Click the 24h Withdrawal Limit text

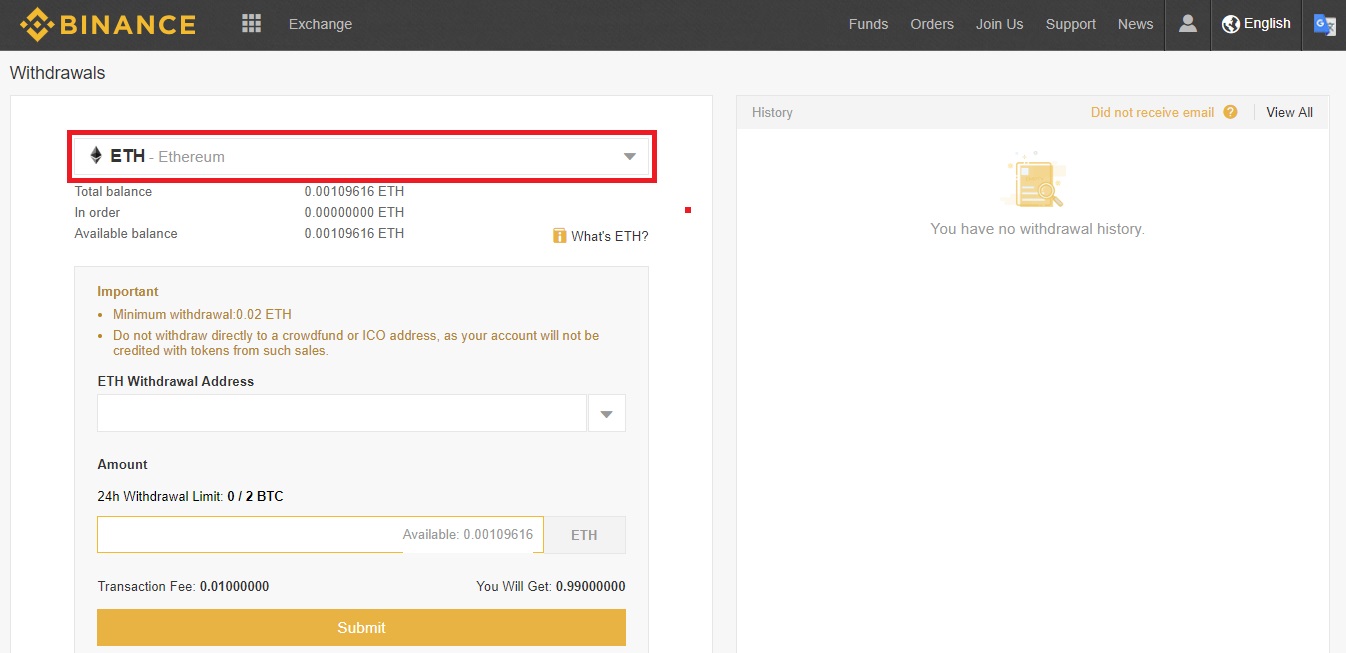coord(190,496)
